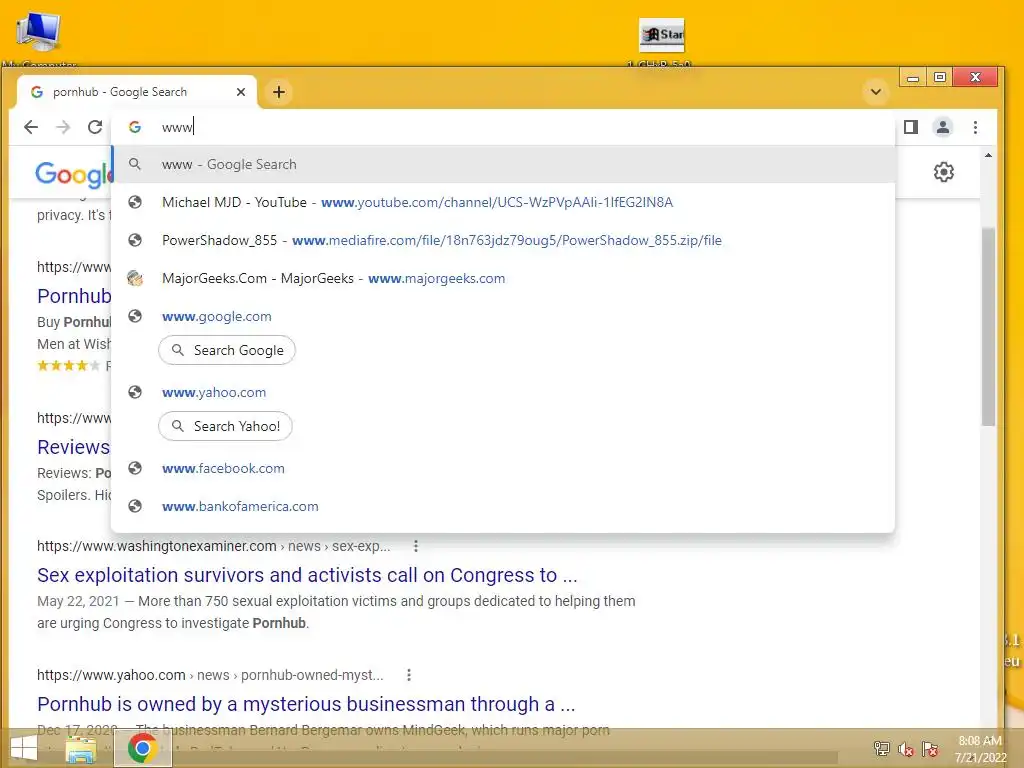Open the My Computer desktop icon
This screenshot has width=1024, height=768.
pyautogui.click(x=39, y=39)
